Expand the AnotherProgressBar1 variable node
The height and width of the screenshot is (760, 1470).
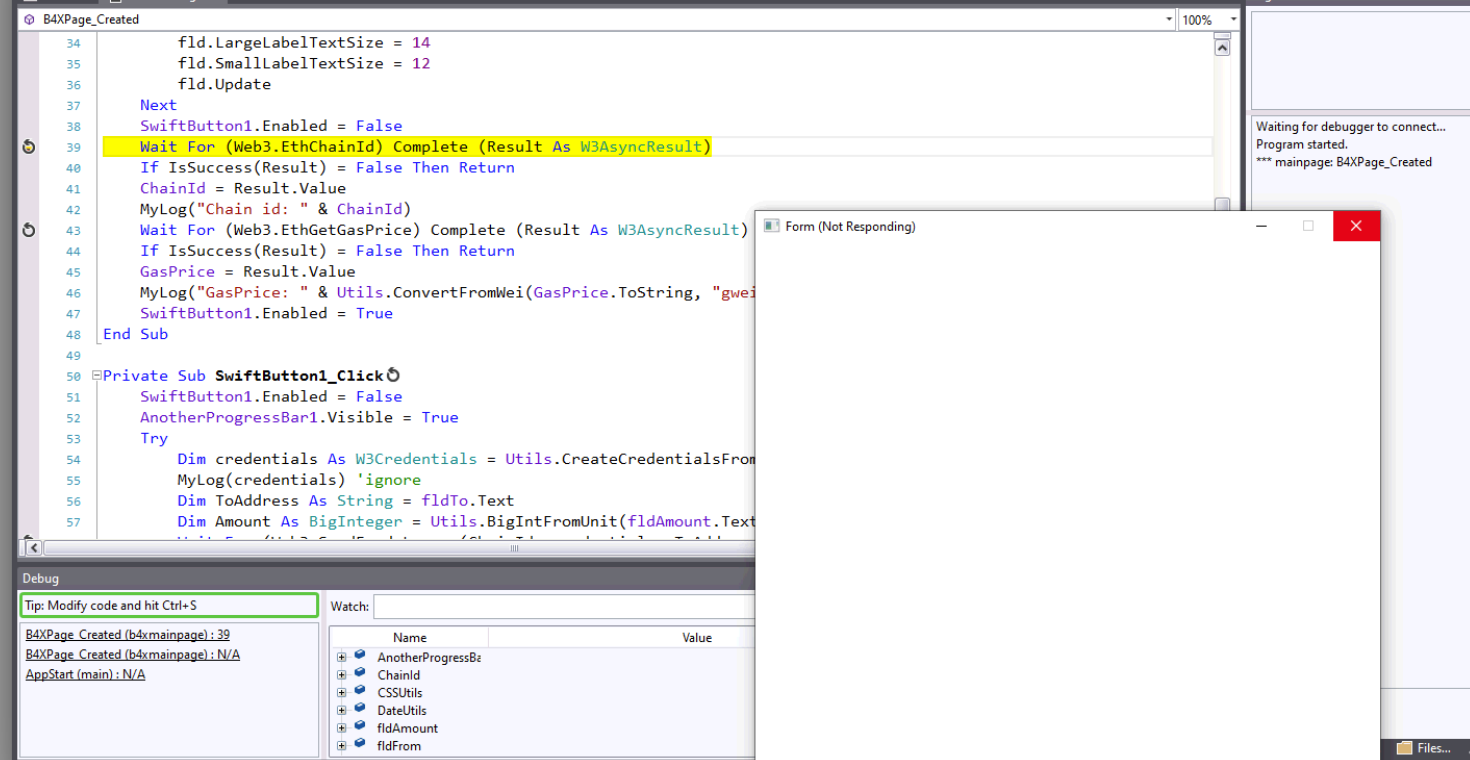tap(342, 657)
